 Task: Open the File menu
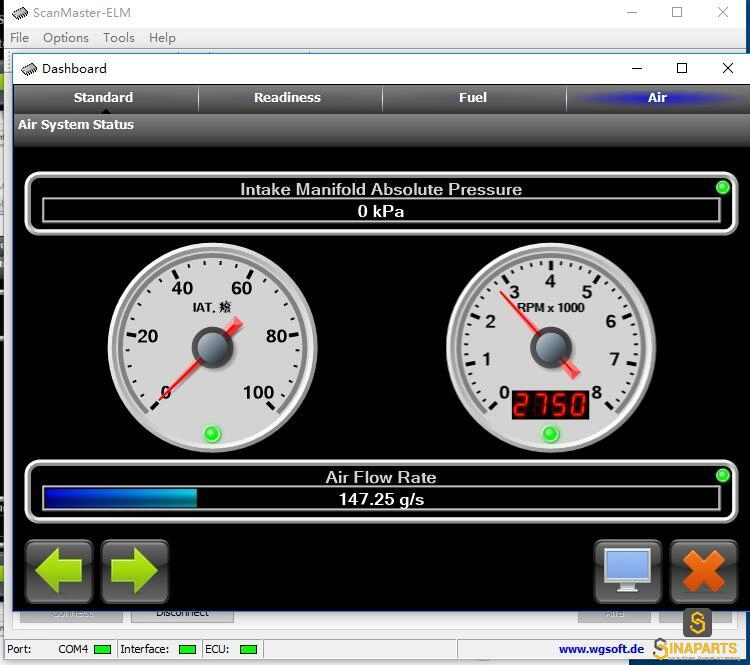pos(19,38)
